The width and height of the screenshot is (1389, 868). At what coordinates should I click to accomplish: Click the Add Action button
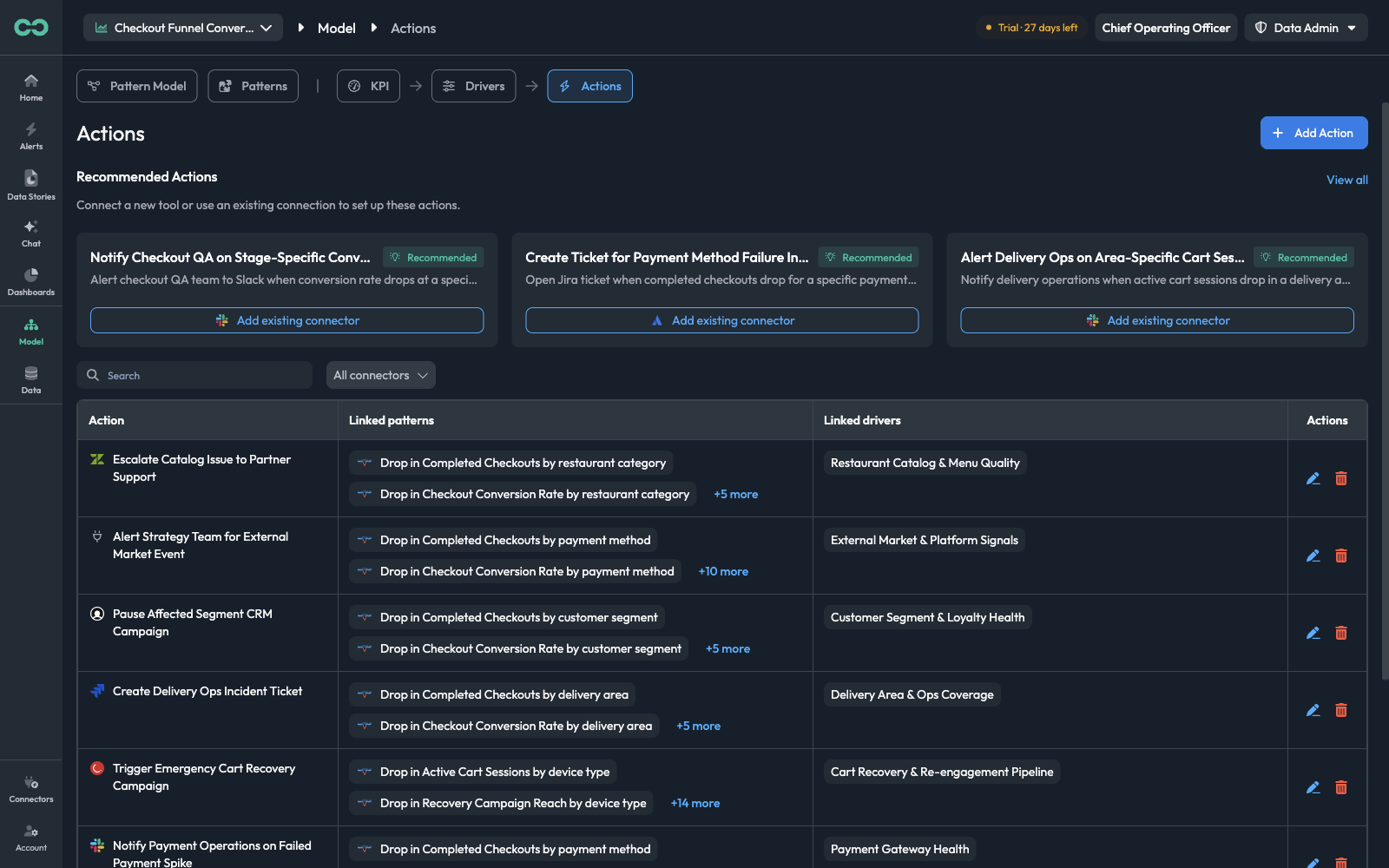coord(1313,133)
